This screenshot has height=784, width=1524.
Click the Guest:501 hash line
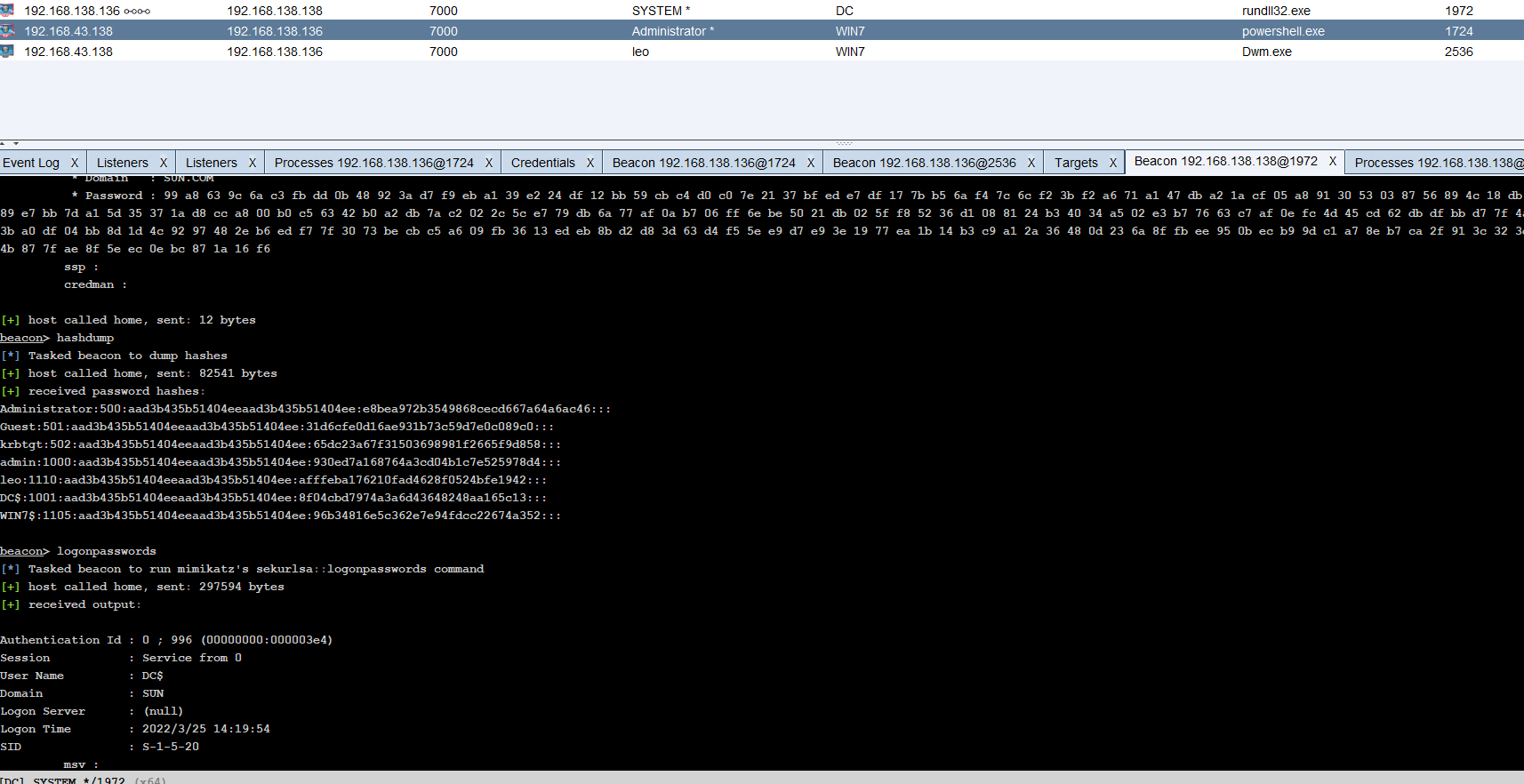pyautogui.click(x=277, y=427)
